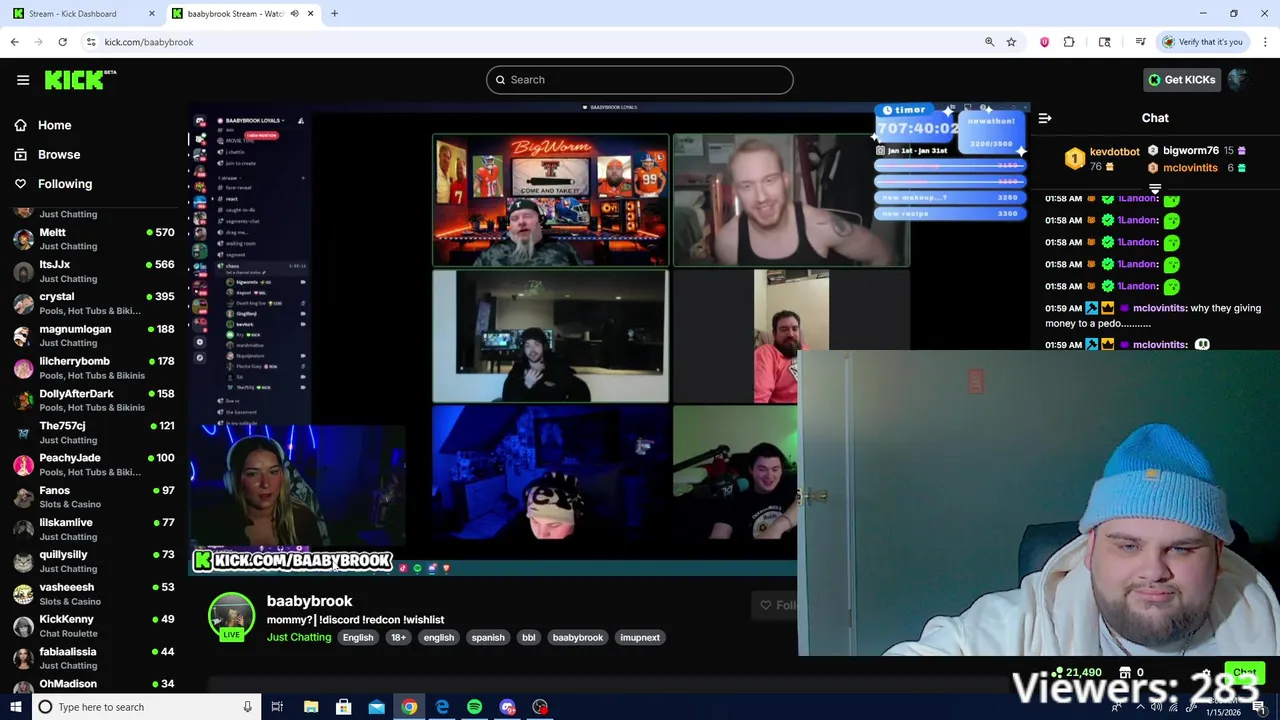Open crystal channel in sidebar
Screen dimensions: 1280x720
click(x=94, y=303)
